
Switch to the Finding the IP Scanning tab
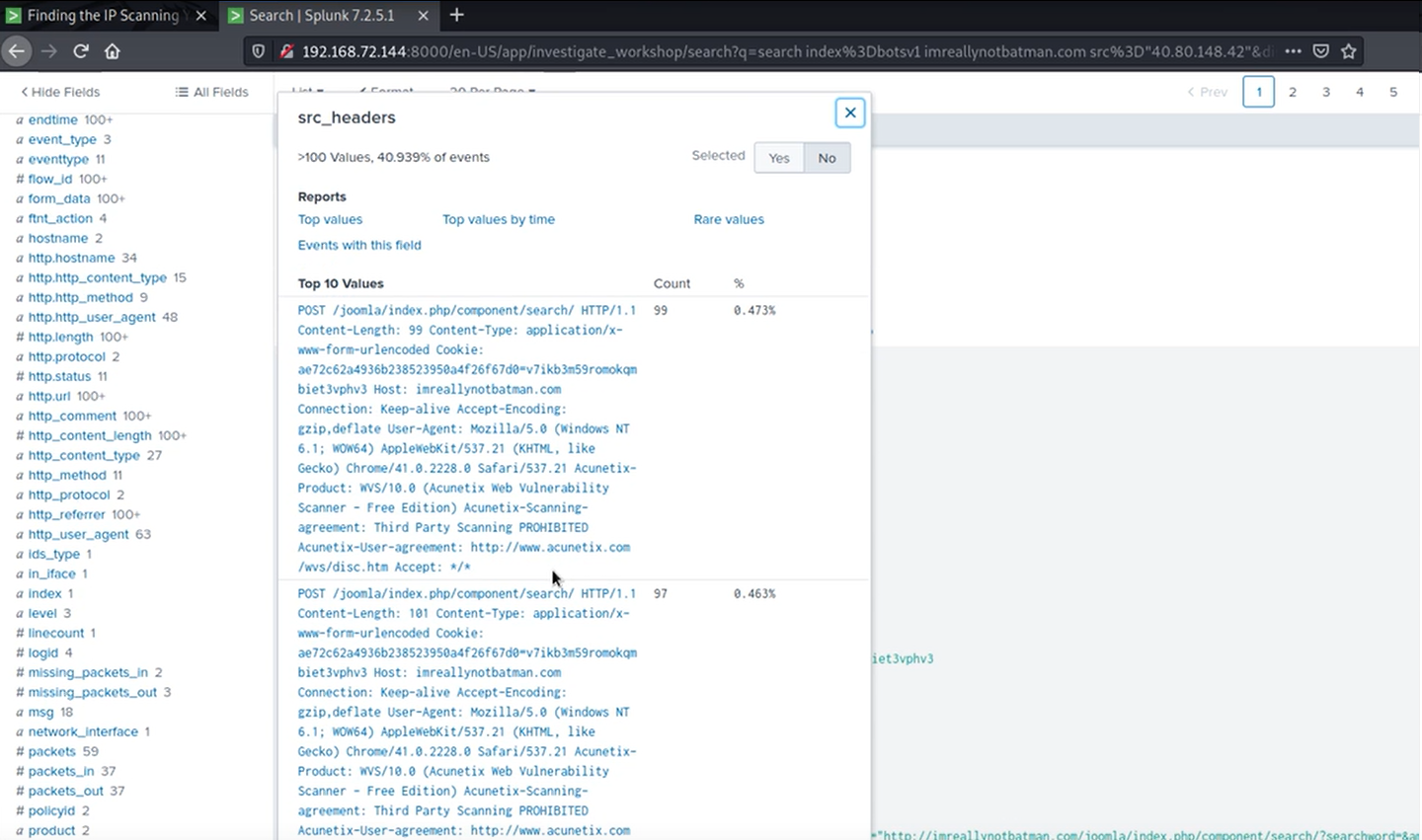[103, 15]
